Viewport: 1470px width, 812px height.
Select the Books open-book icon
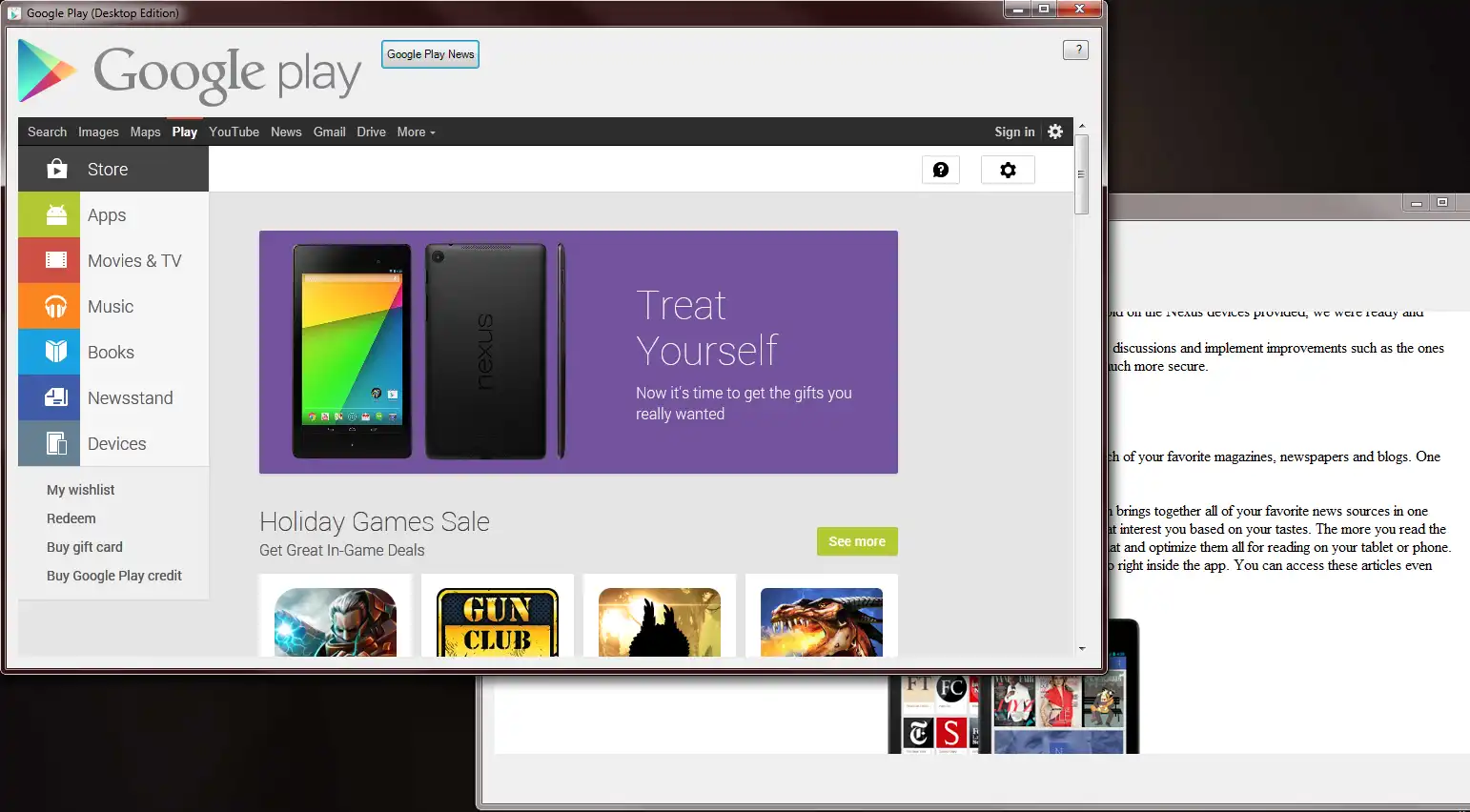pyautogui.click(x=56, y=352)
